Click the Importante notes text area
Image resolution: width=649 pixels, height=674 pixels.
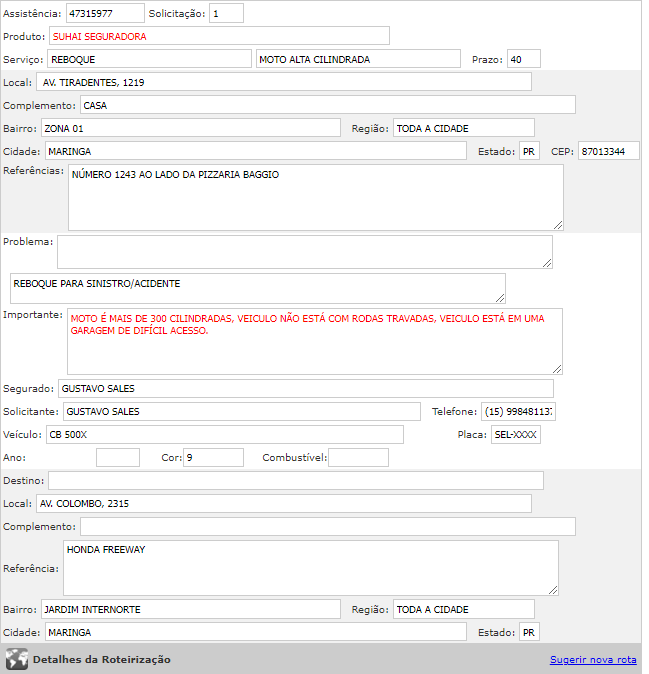[x=314, y=341]
